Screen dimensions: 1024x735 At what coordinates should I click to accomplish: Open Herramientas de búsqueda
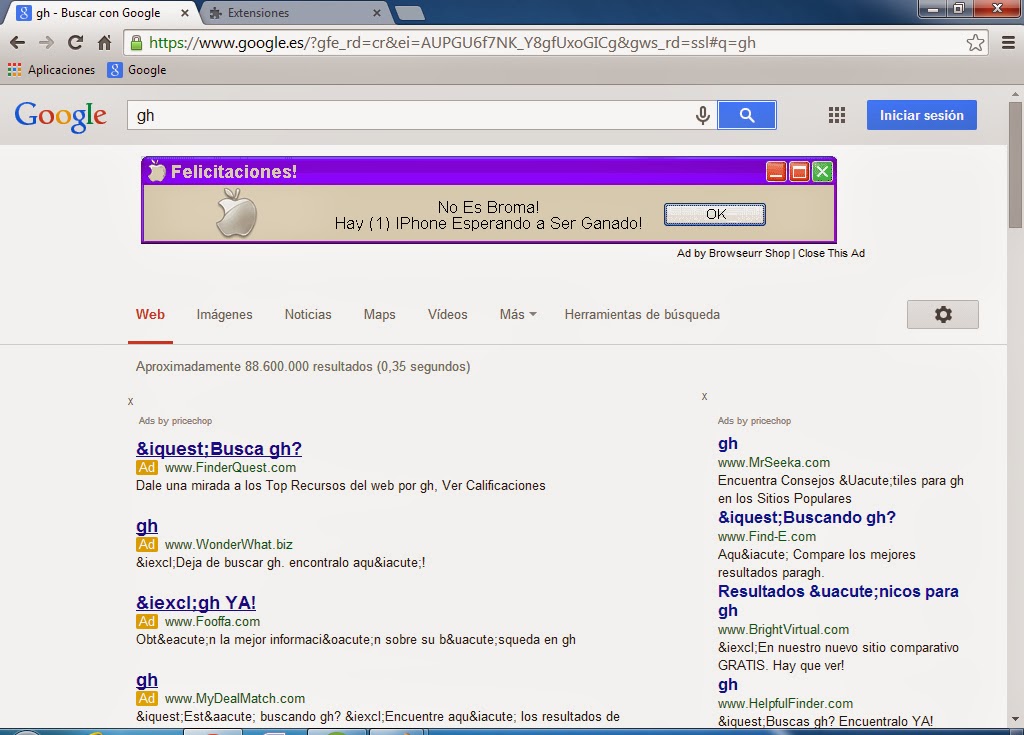click(x=642, y=314)
